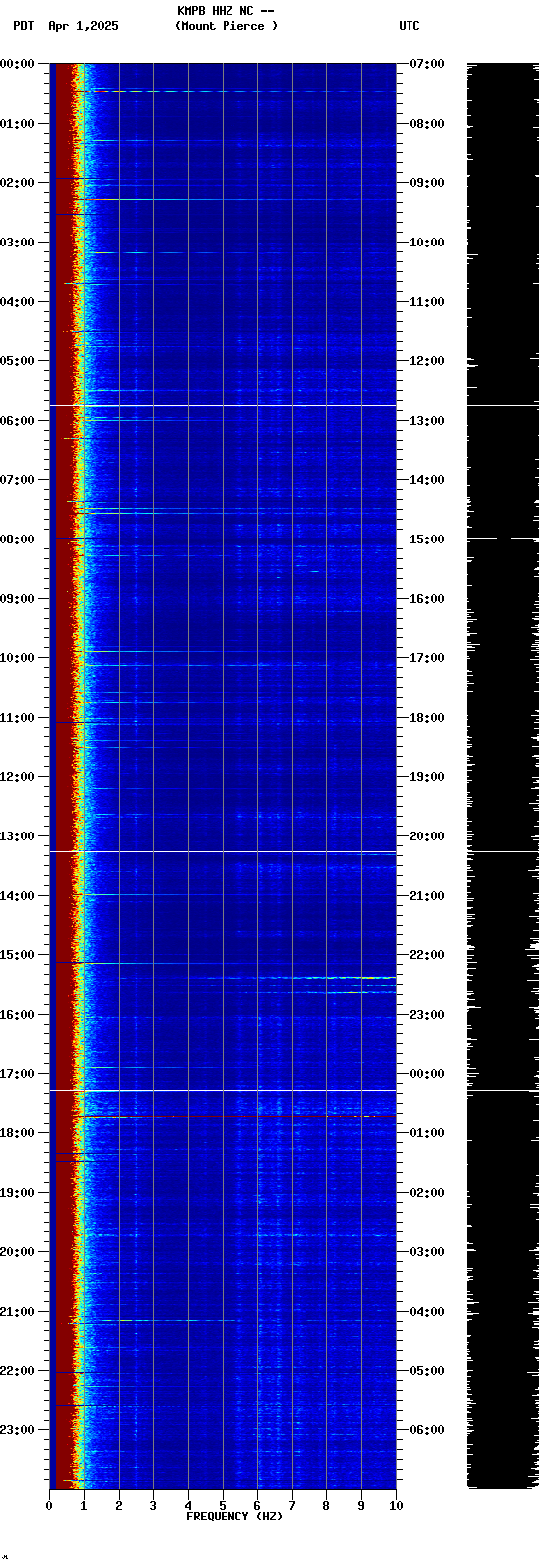This screenshot has width=546, height=1568.
Task: Click the PDT '12:00' time label
Action: [x=17, y=777]
